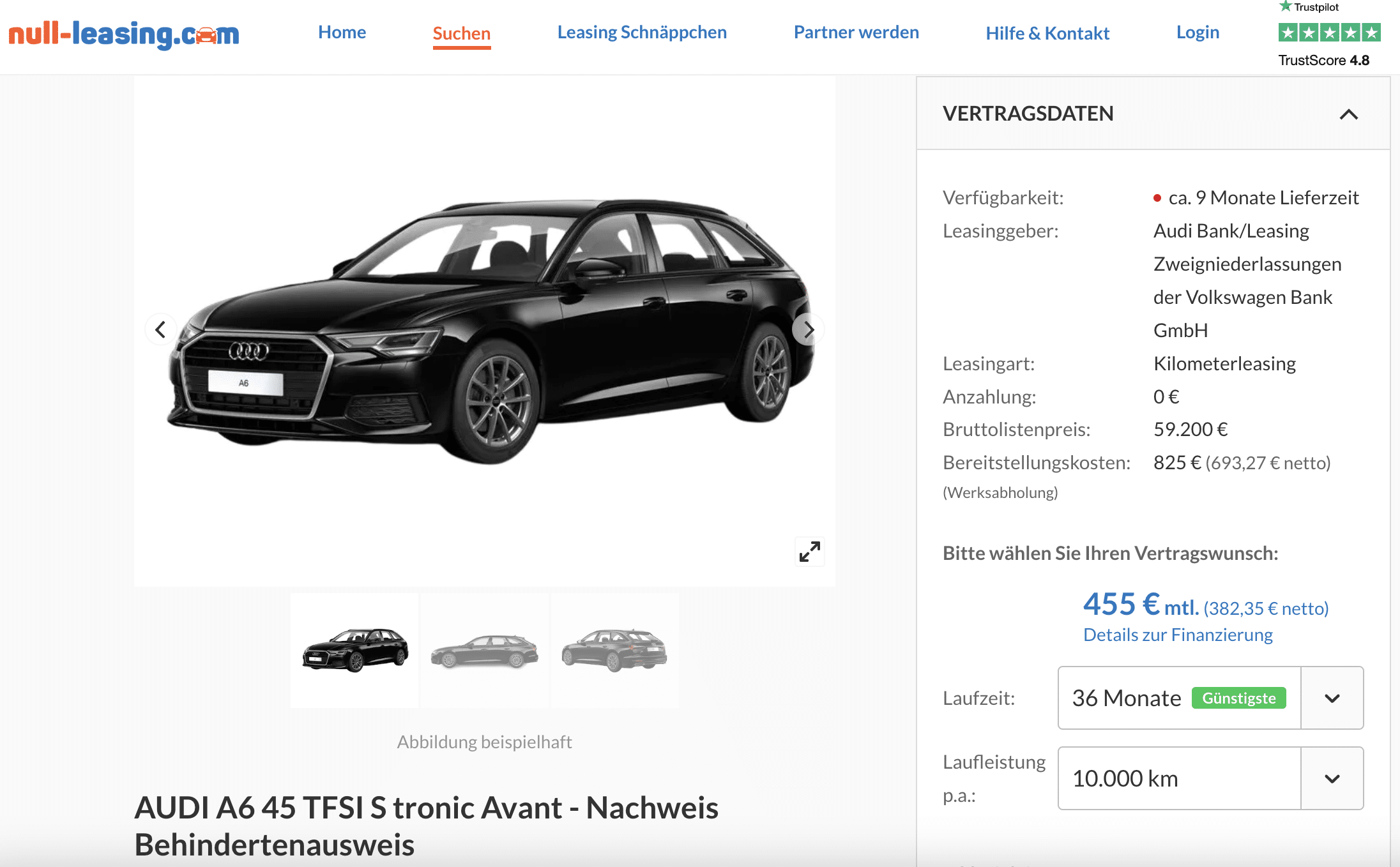Click the main Audi A6 image
Viewport: 1400px width, 867px height.
[484, 331]
